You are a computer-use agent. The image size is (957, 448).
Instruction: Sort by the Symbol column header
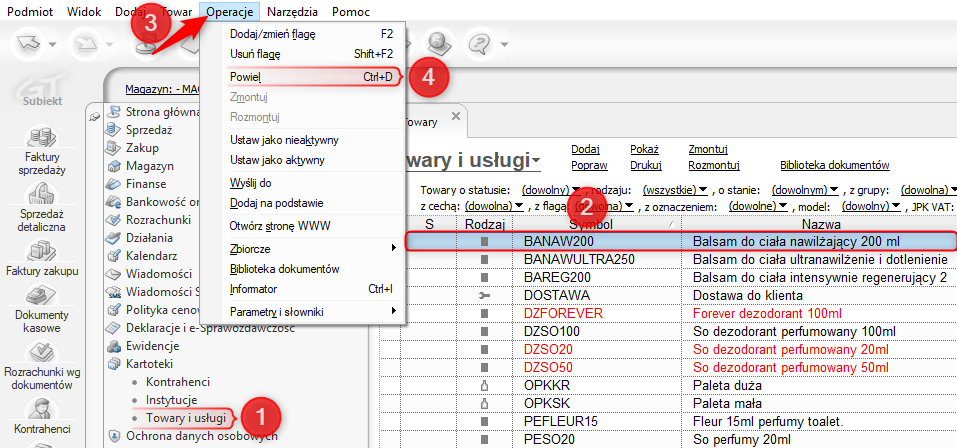596,225
